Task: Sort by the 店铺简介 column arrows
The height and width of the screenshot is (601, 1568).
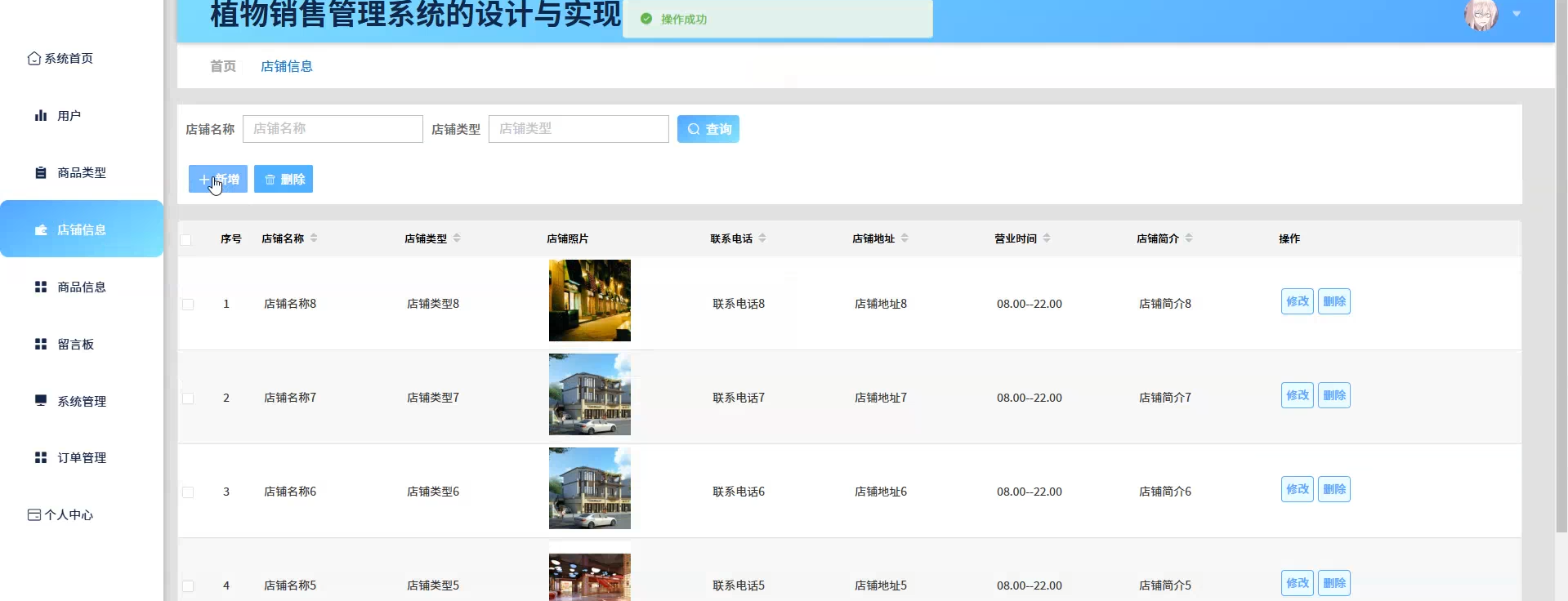Action: pyautogui.click(x=1189, y=238)
